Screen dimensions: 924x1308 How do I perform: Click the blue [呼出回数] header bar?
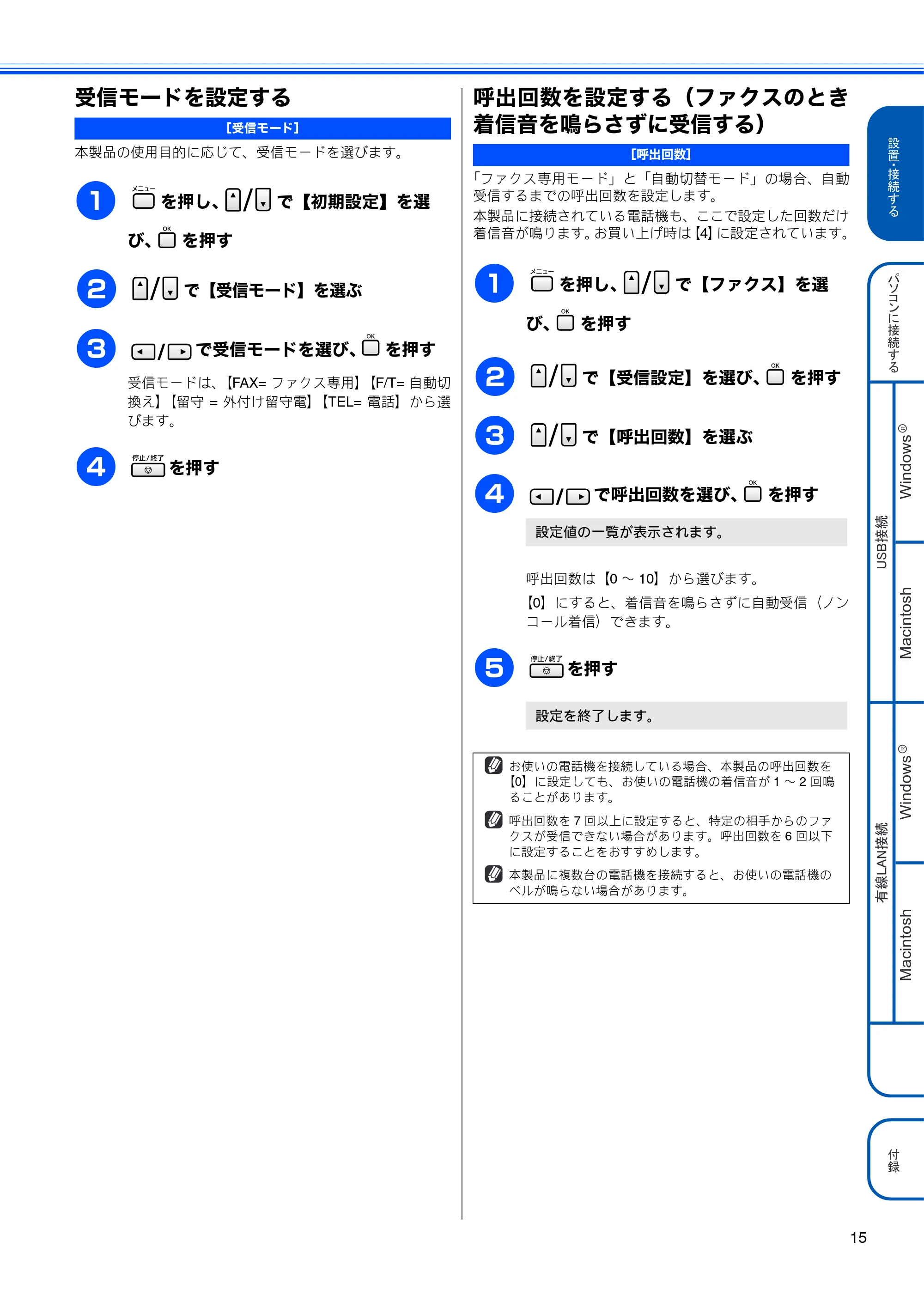point(661,154)
